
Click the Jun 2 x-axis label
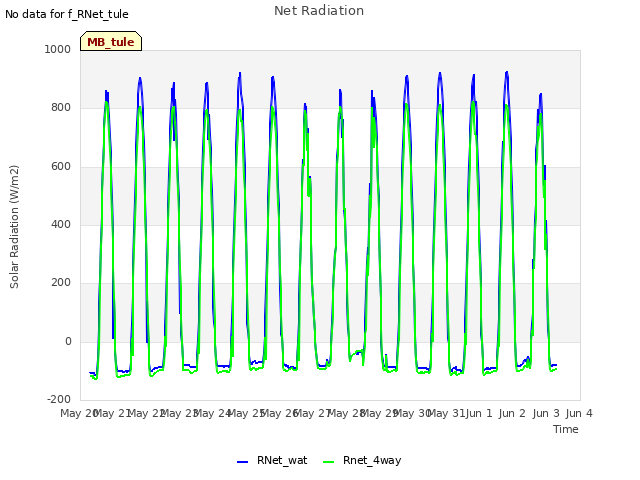pyautogui.click(x=512, y=413)
